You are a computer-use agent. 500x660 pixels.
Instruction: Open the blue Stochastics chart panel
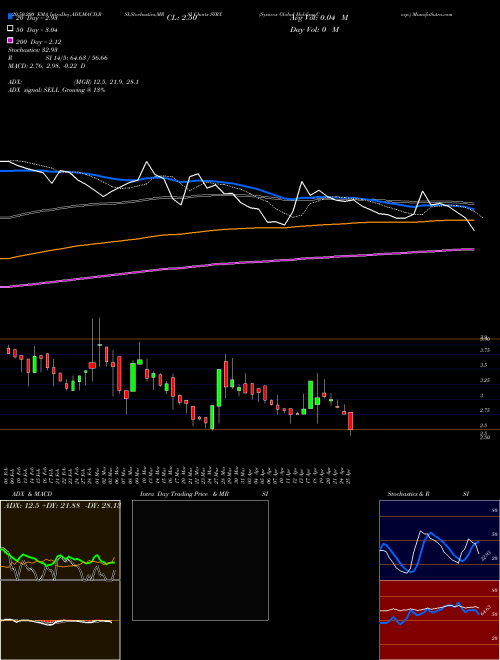[439, 540]
